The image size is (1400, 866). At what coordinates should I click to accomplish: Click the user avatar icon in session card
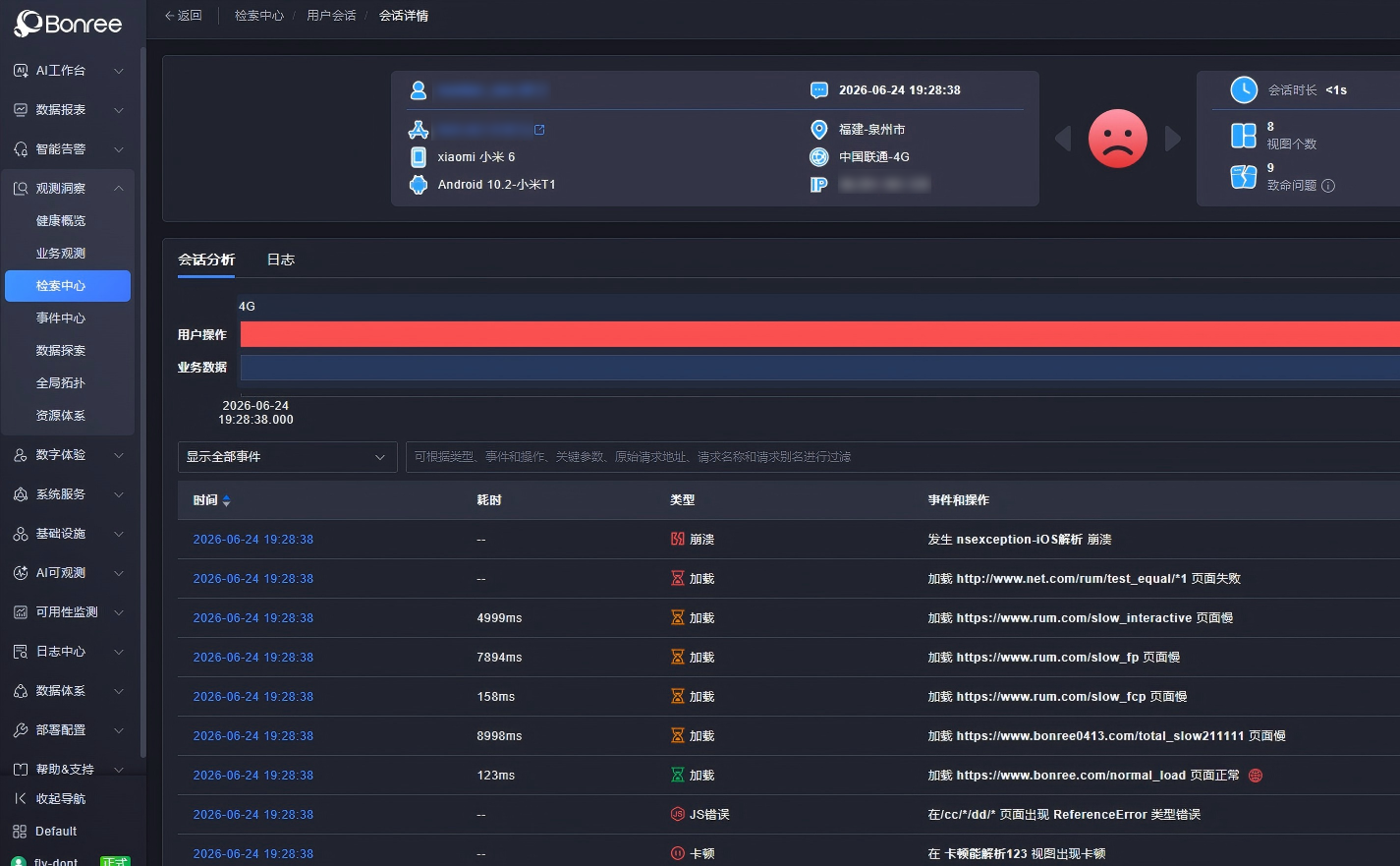pyautogui.click(x=419, y=90)
